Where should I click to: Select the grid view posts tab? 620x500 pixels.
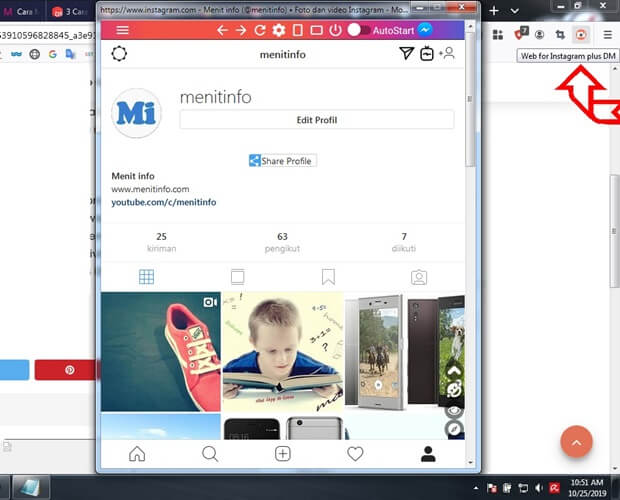pyautogui.click(x=146, y=277)
